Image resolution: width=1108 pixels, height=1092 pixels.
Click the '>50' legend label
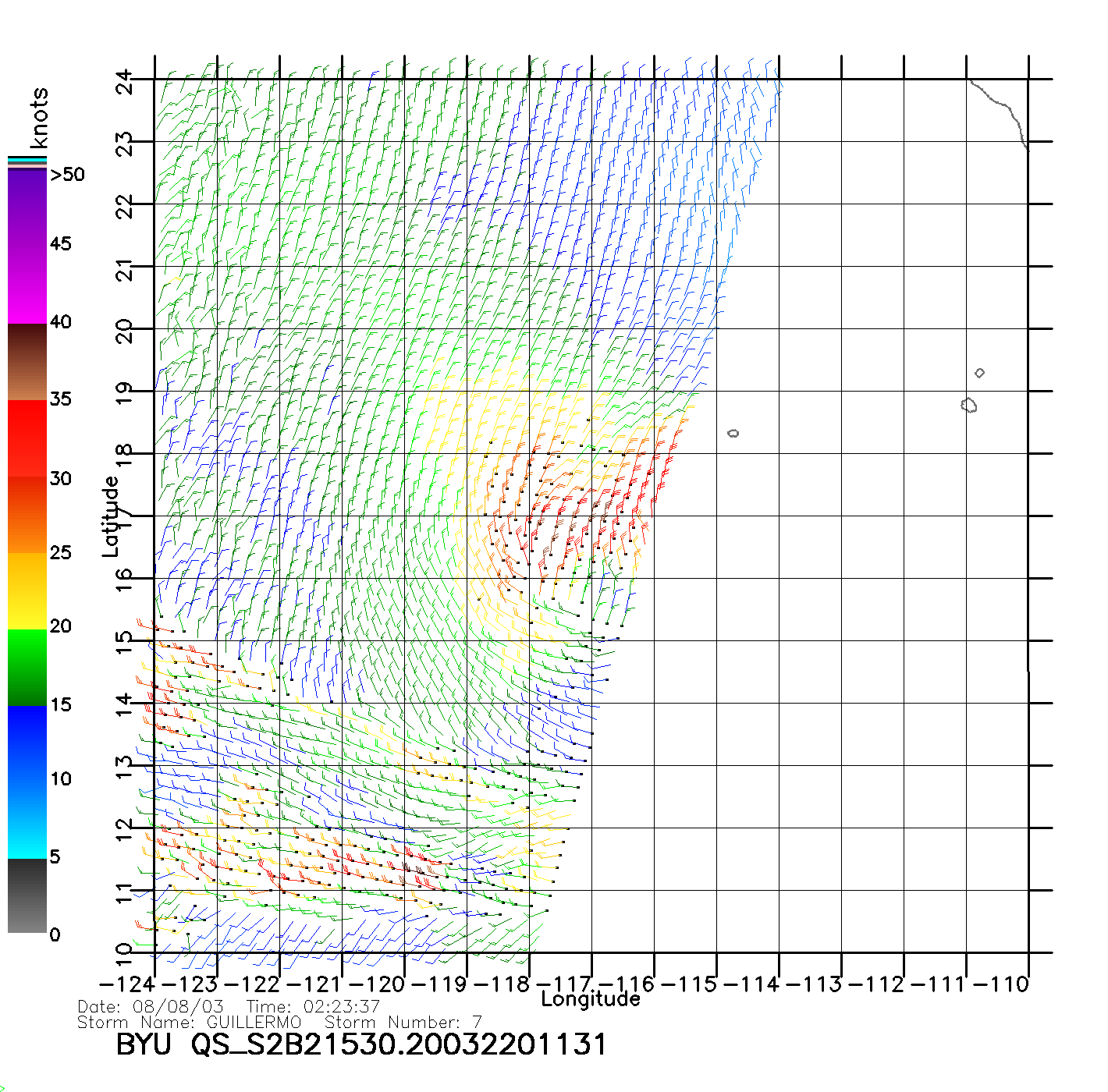(x=67, y=175)
